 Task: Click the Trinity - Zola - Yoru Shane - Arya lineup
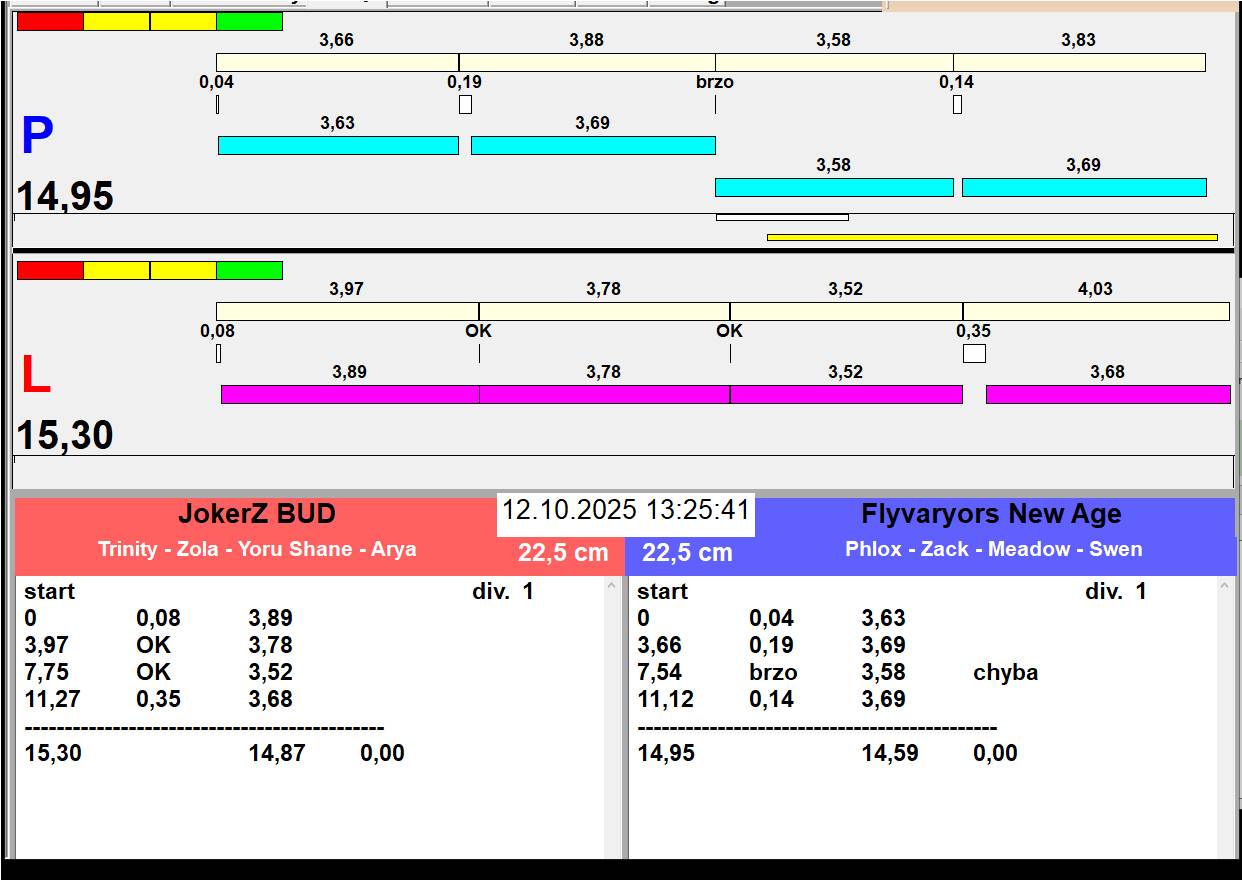click(x=257, y=549)
